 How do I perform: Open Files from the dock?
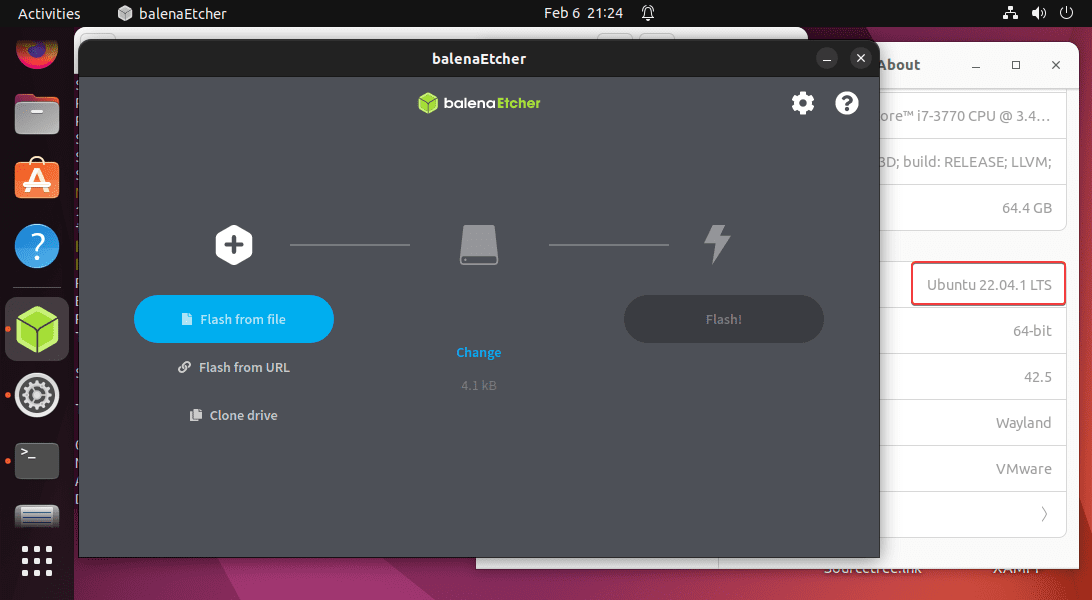click(37, 114)
